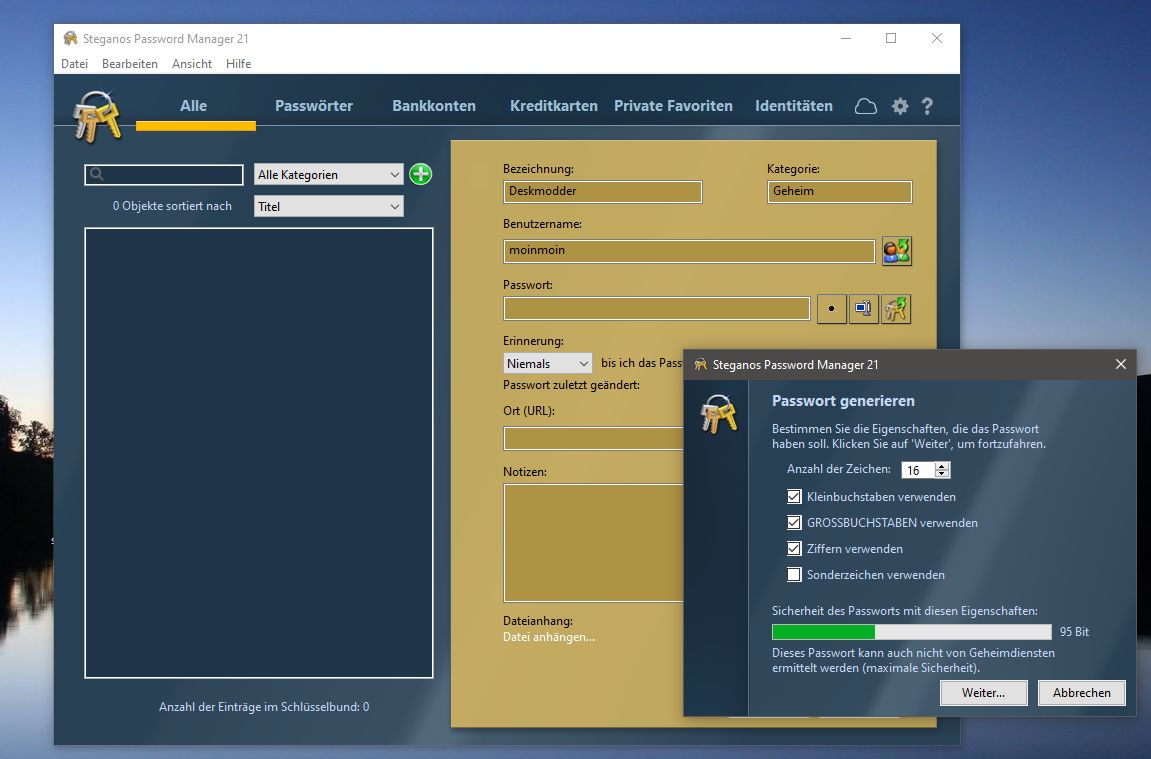Viewport: 1151px width, 759px height.
Task: Switch to the Private Favoriten tab
Action: click(673, 106)
